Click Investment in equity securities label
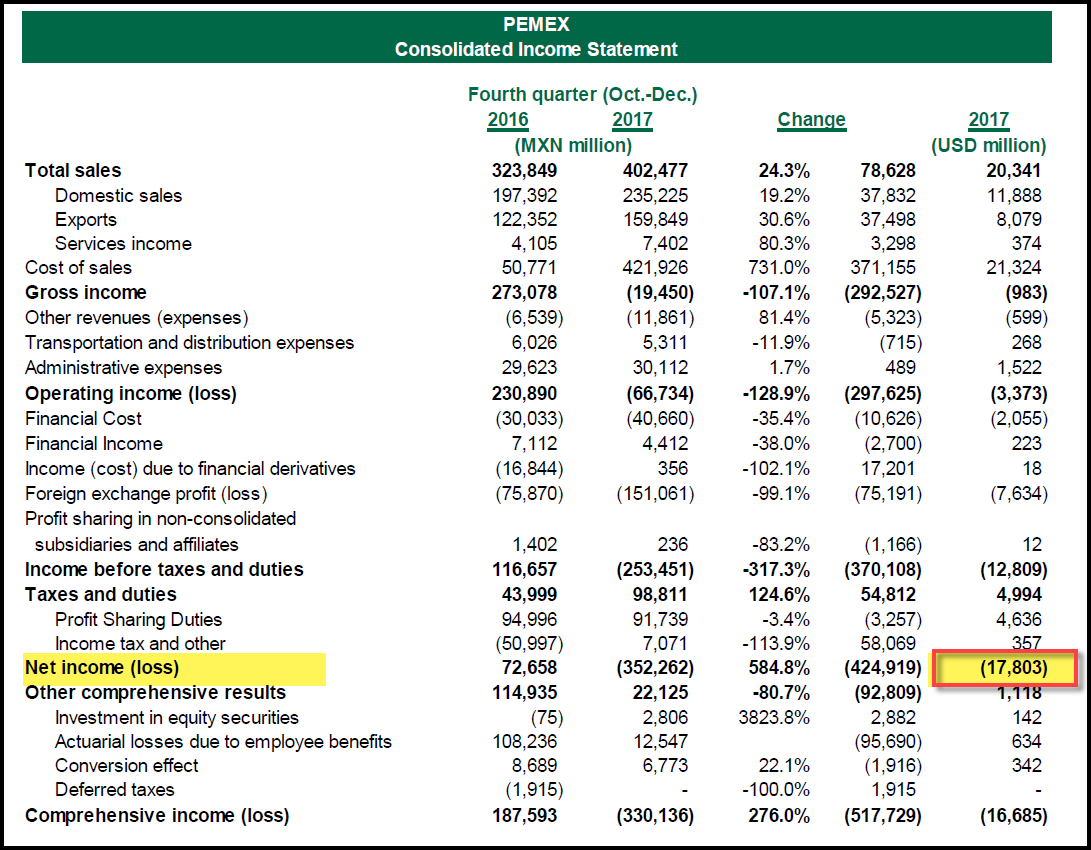Screen dimensions: 1091x850 coord(177,718)
